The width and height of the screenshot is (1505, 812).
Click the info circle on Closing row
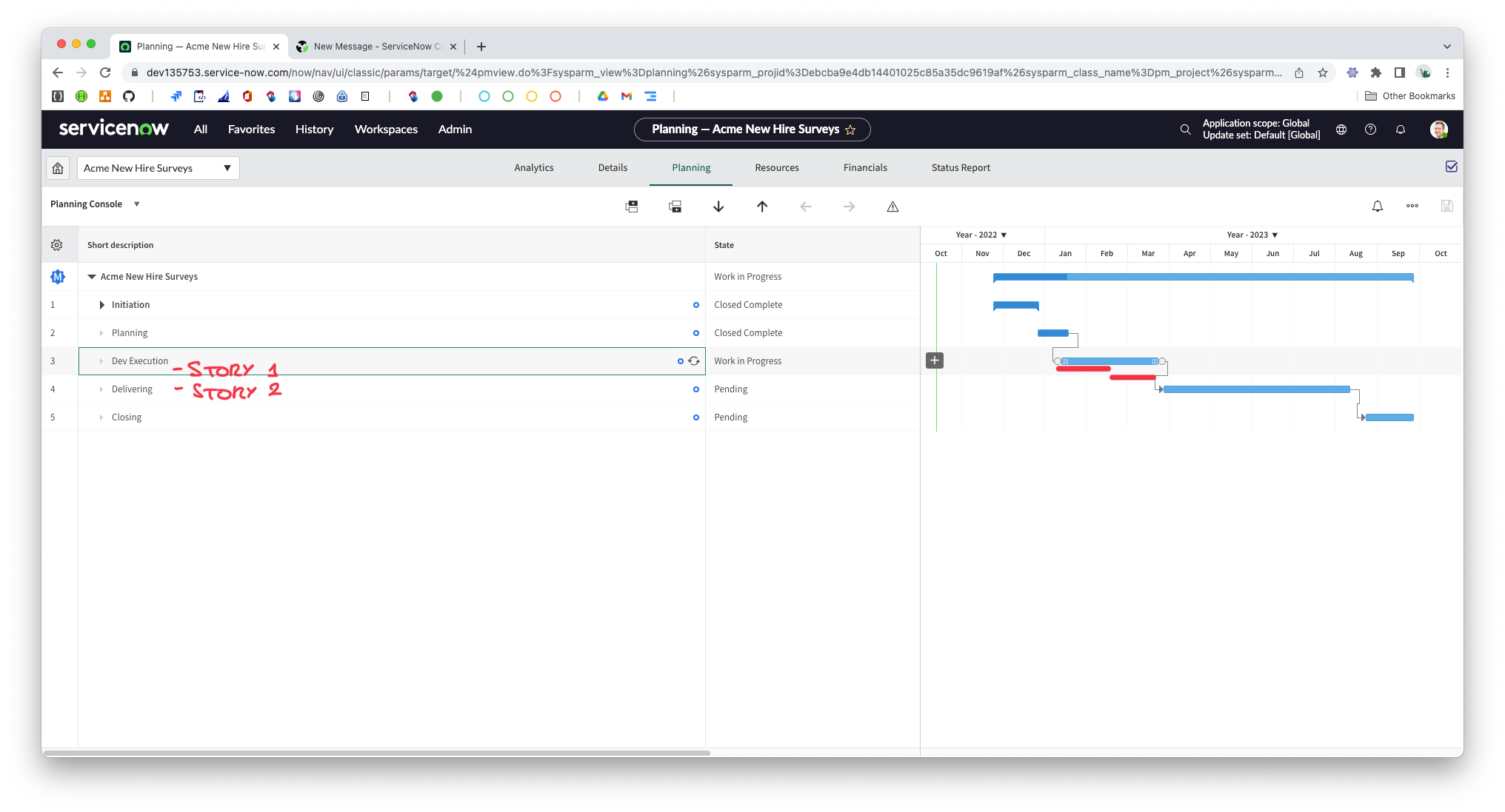[x=696, y=417]
